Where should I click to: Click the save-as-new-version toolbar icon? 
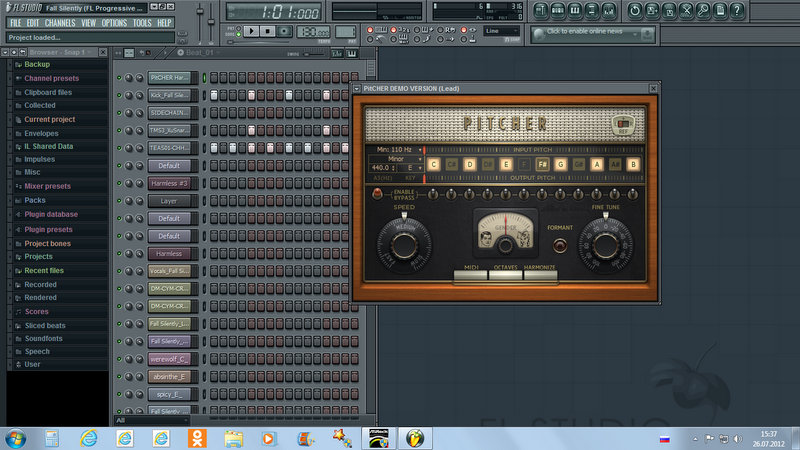(x=652, y=10)
